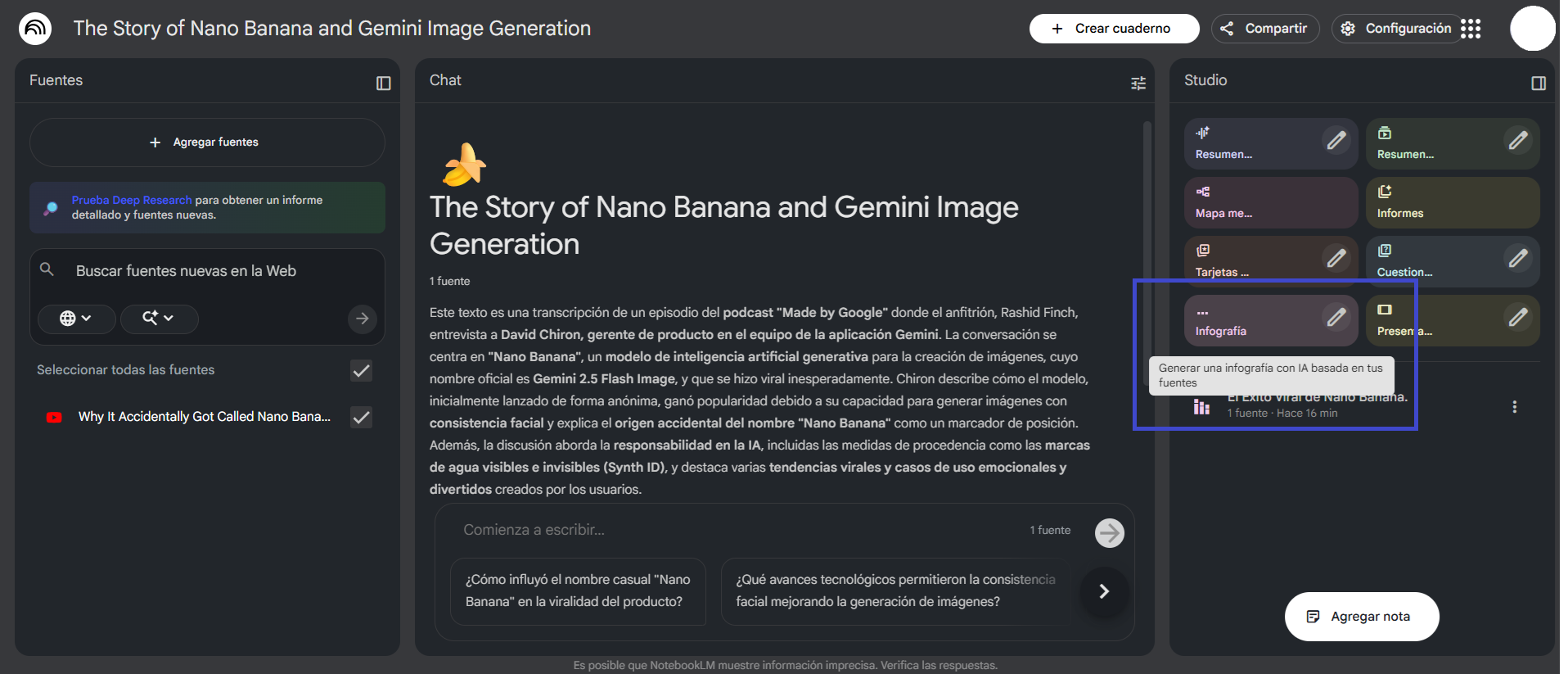The image size is (1568, 674).
Task: Open the Mapa mental tile
Action: point(1270,203)
